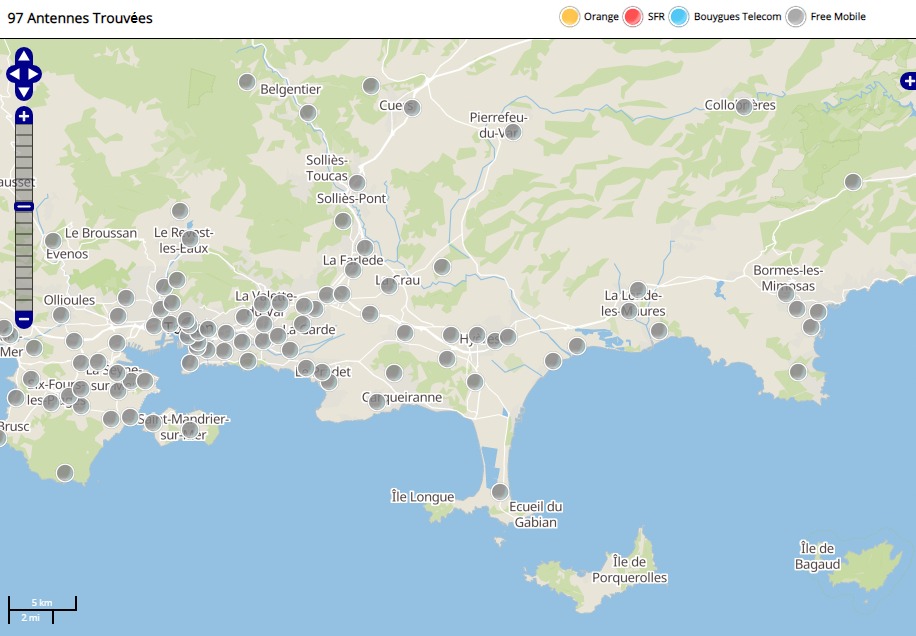
Task: Toggle the SFR red legend circle
Action: click(633, 17)
